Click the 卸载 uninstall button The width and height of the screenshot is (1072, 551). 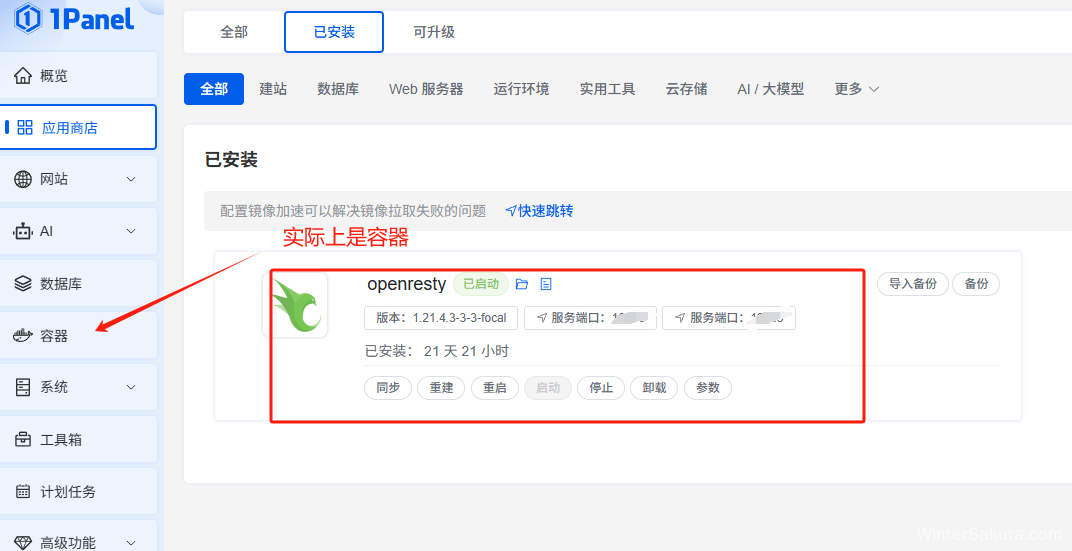click(x=654, y=388)
